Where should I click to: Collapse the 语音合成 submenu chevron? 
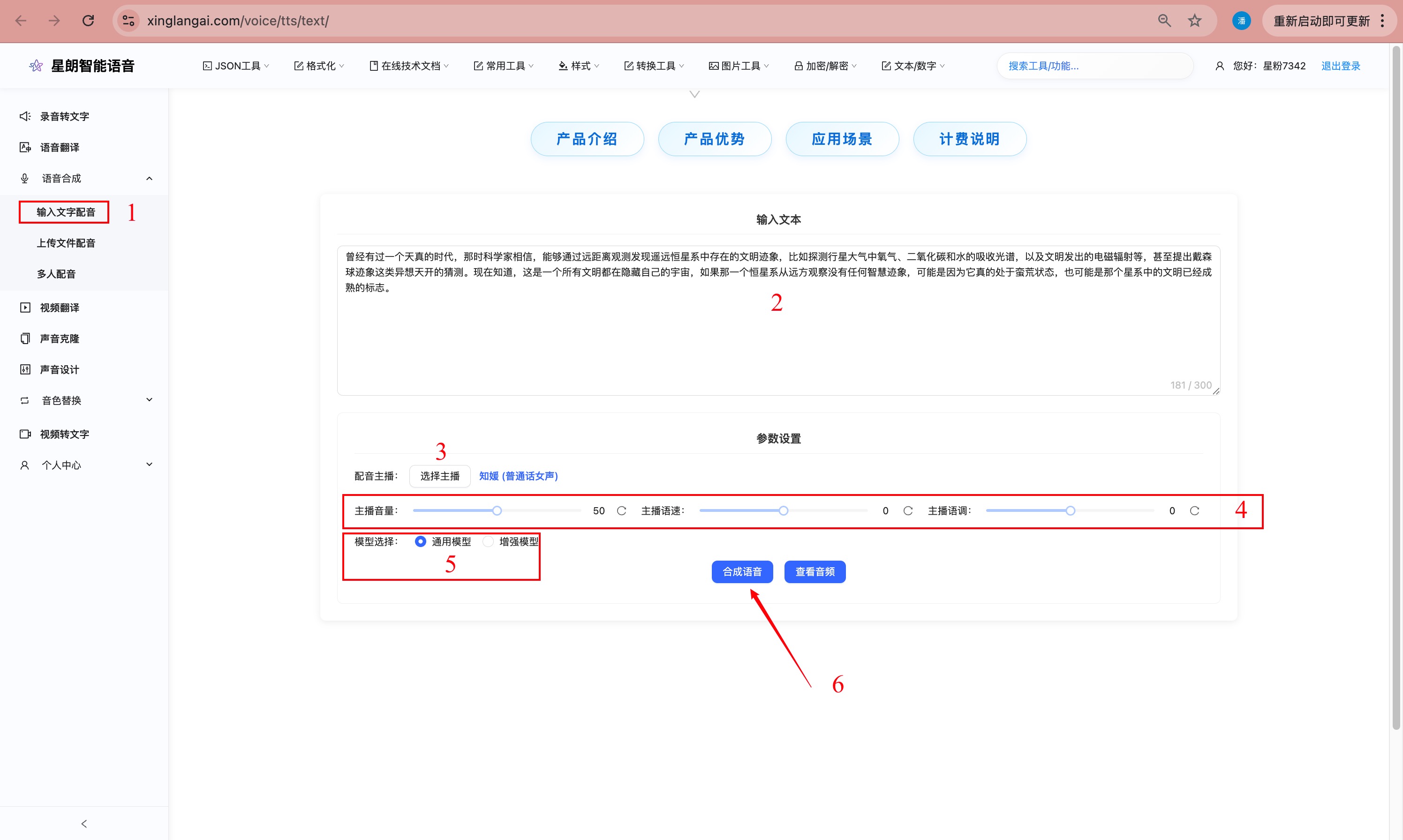tap(149, 178)
